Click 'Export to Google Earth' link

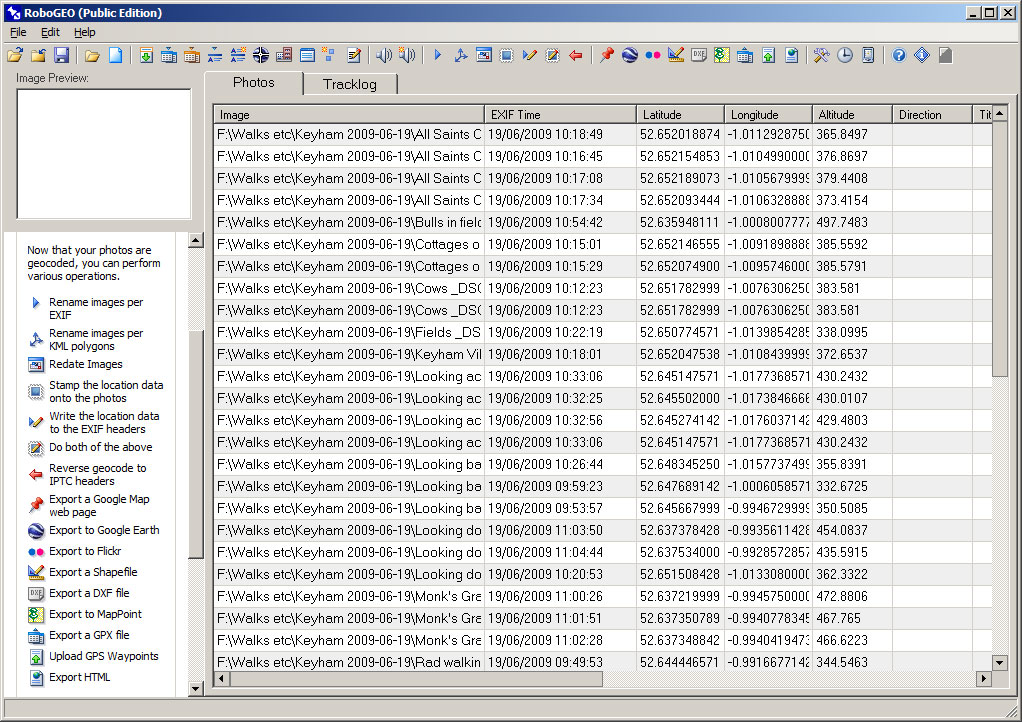[x=104, y=530]
